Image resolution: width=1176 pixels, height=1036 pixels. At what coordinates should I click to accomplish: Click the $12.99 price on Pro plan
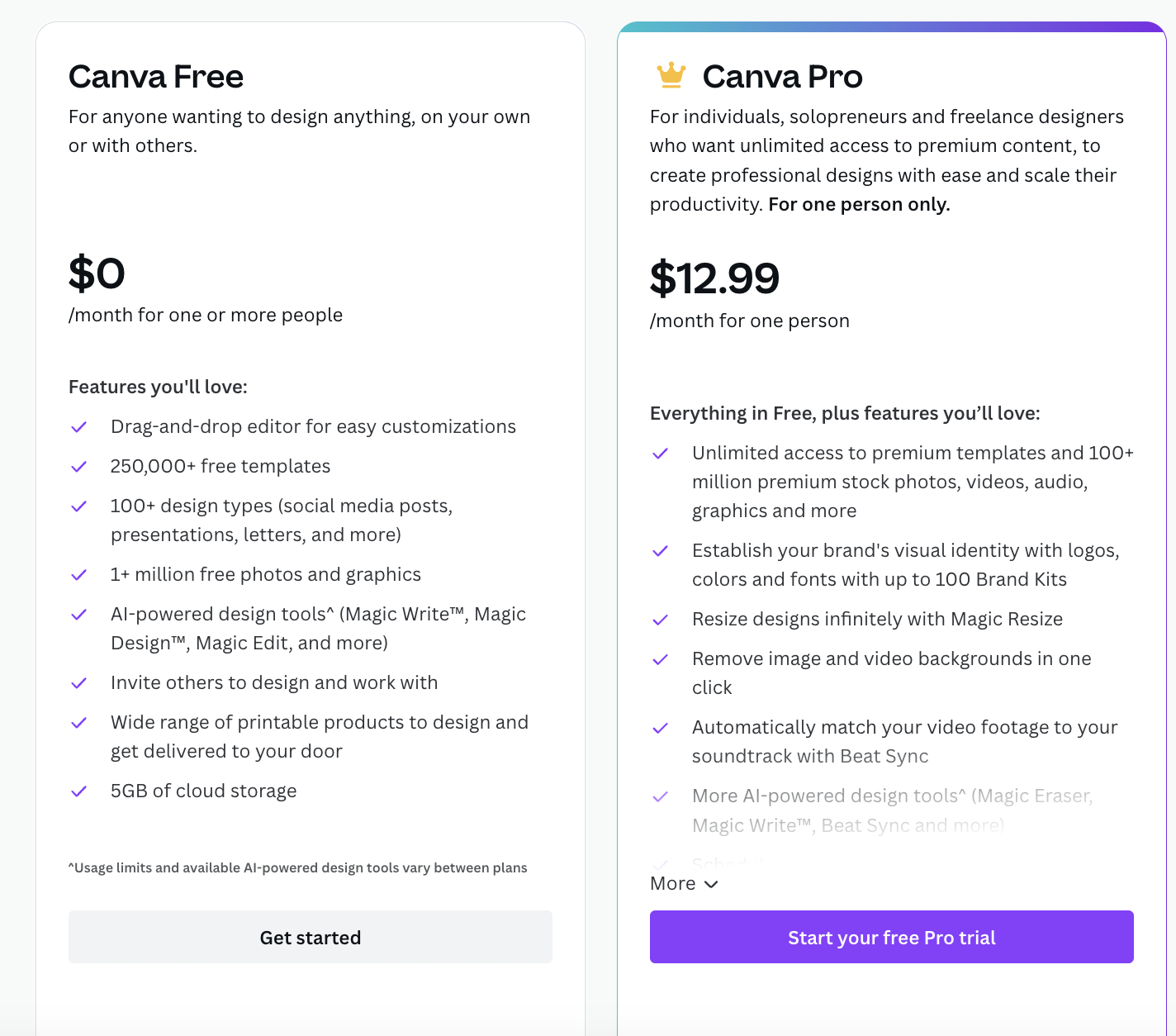(x=714, y=278)
